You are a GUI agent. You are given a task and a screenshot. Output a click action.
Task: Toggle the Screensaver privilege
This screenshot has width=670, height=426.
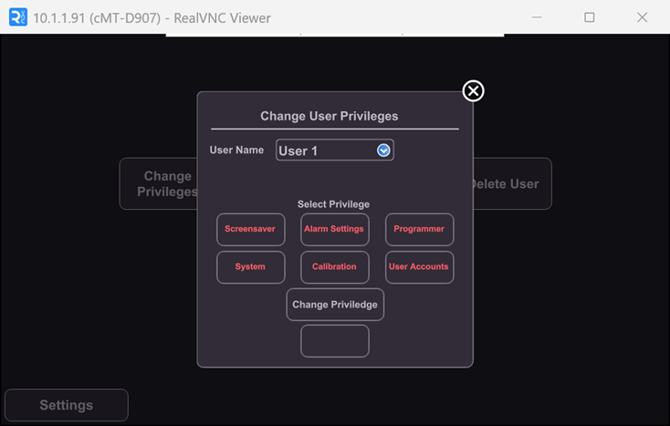[250, 229]
